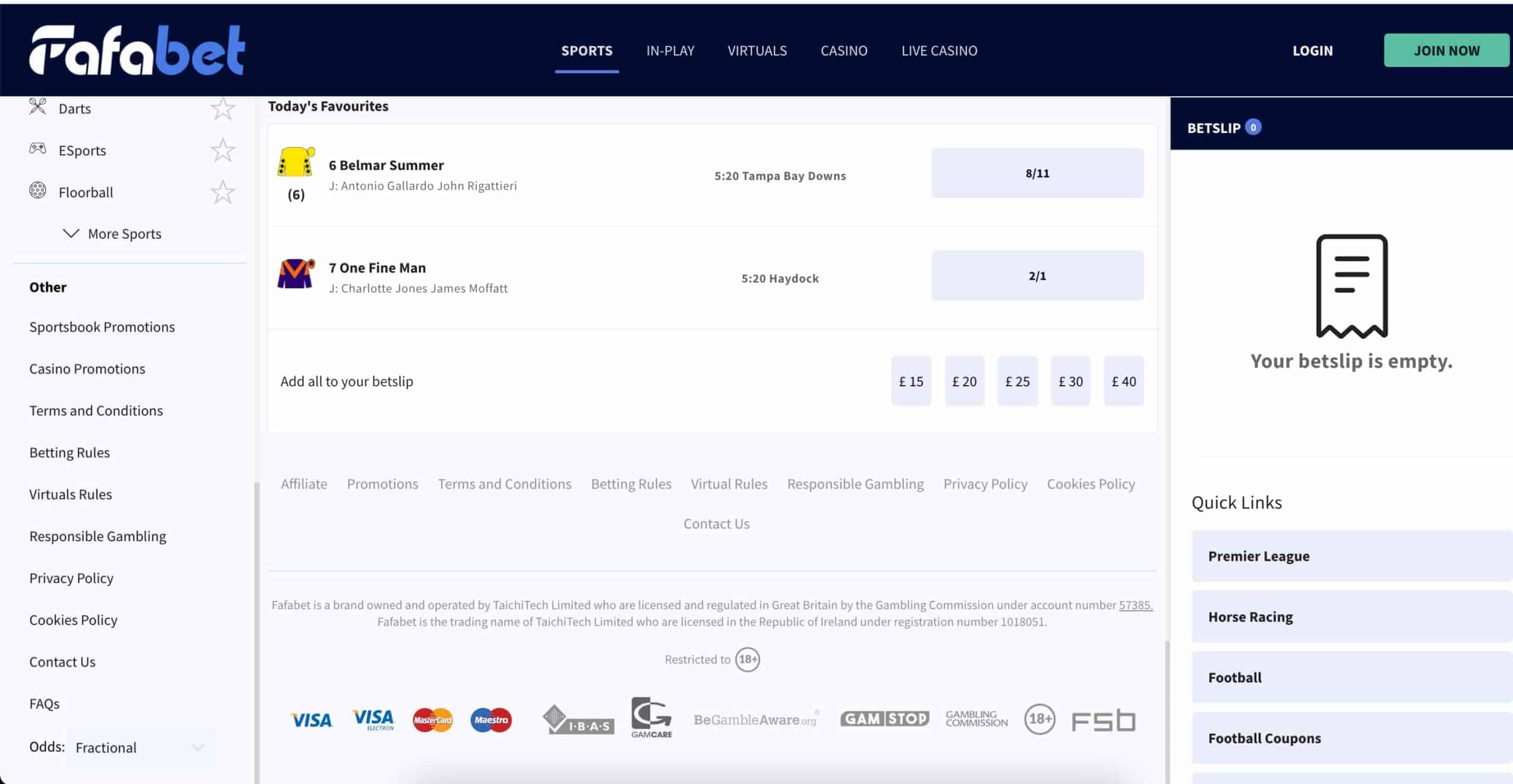This screenshot has width=1513, height=784.
Task: Click the Floorball ball icon
Action: pyautogui.click(x=38, y=190)
